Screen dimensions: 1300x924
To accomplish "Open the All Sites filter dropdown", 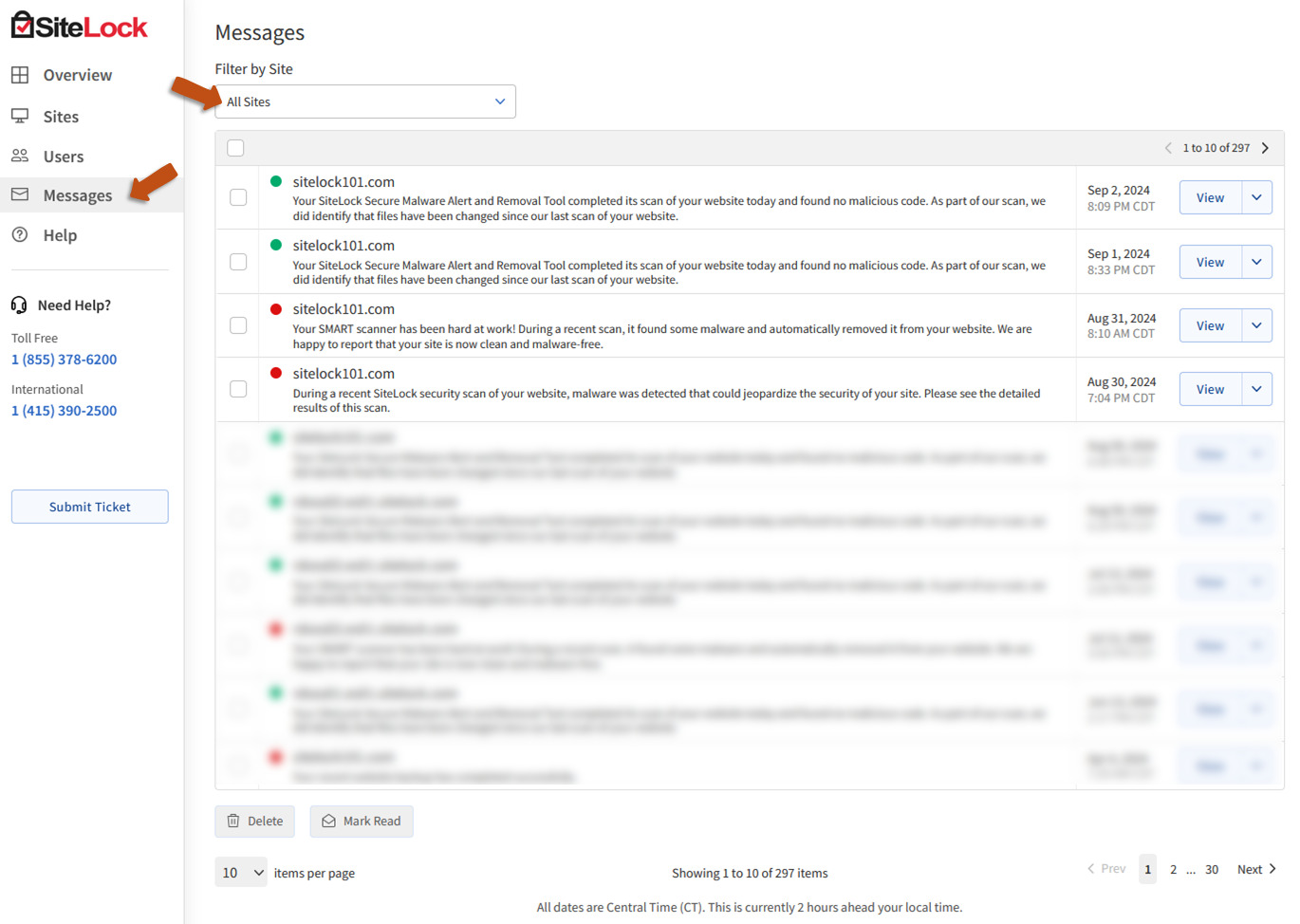I will point(365,102).
